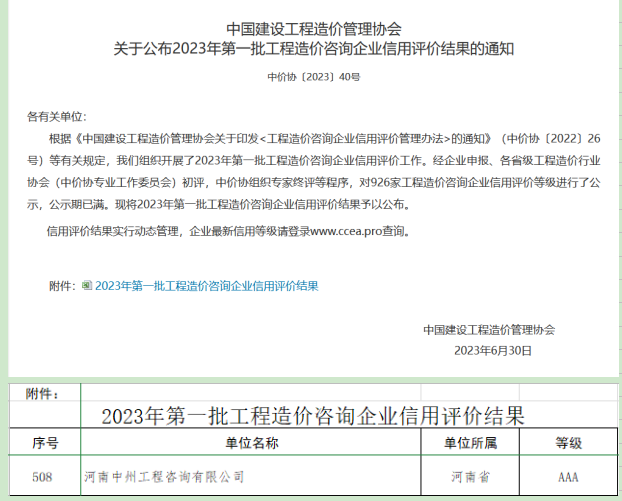The width and height of the screenshot is (622, 501).
Task: Select the 单位名称 column header cell
Action: pyautogui.click(x=251, y=442)
